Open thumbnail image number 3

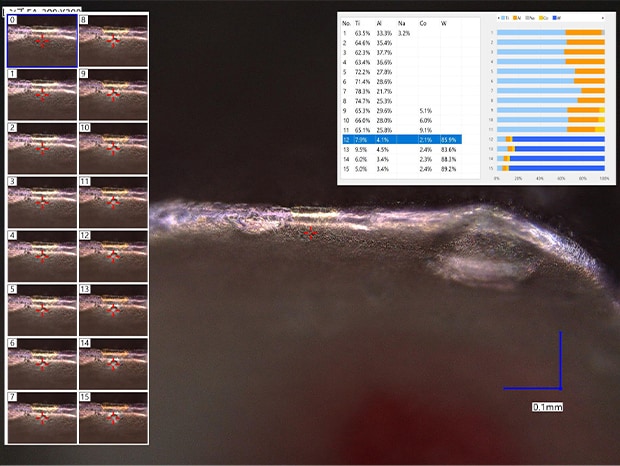point(41,202)
